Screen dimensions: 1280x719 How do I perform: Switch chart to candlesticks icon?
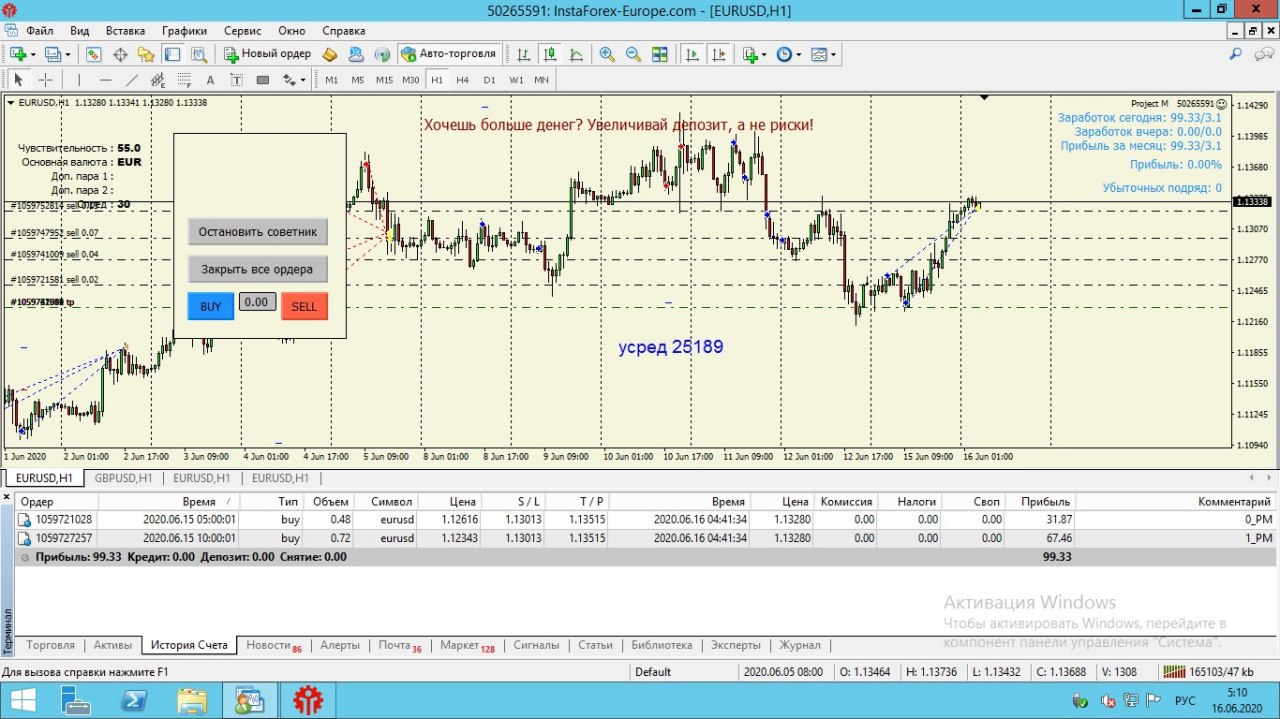click(x=550, y=54)
